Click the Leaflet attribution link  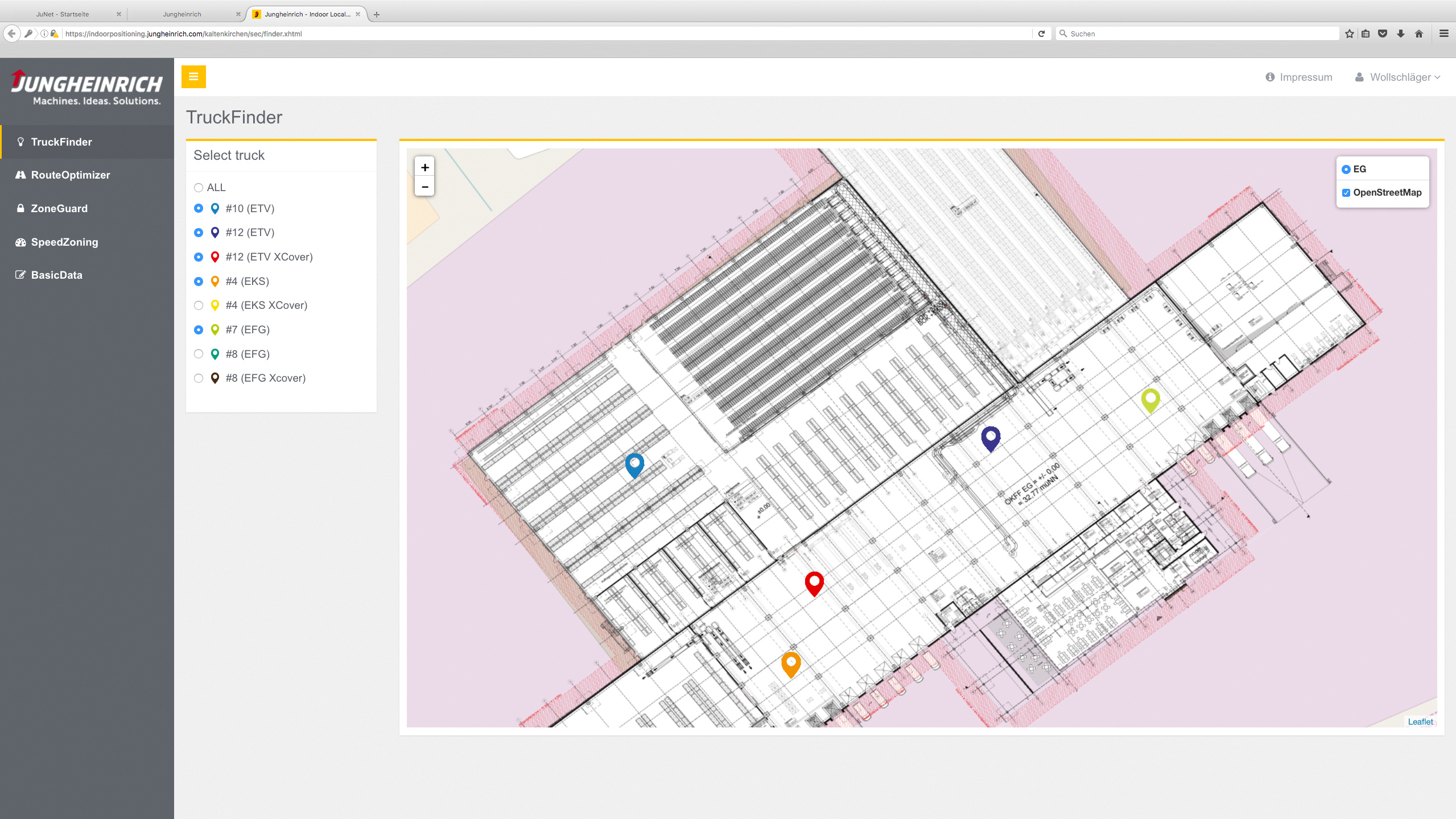coord(1420,722)
